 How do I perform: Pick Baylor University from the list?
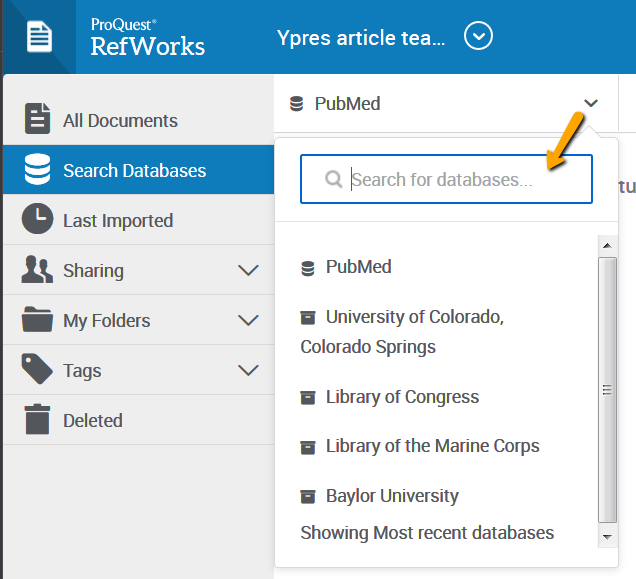point(392,496)
